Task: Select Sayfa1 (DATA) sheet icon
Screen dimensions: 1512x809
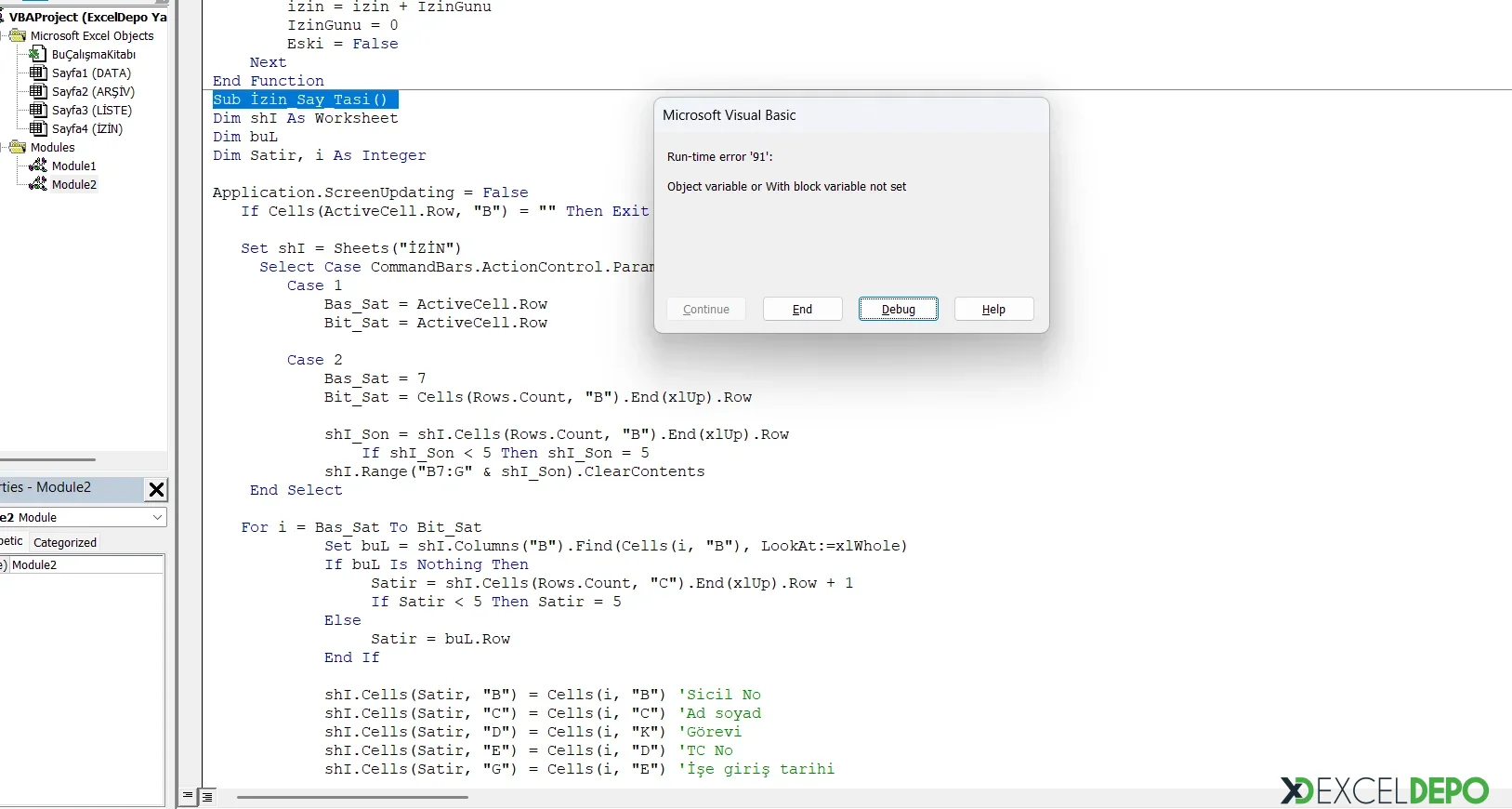Action: (x=38, y=73)
